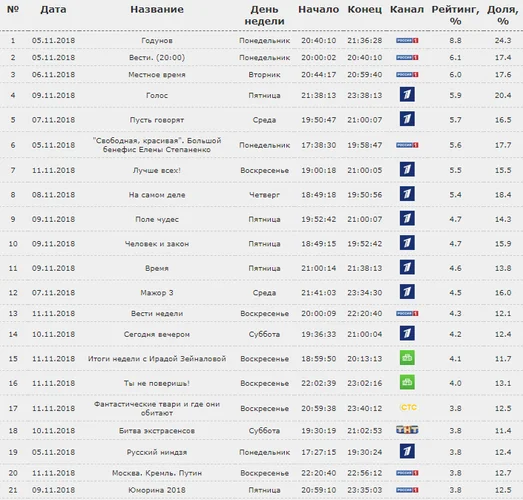Image resolution: width=523 pixels, height=500 pixels.
Task: Click the Первый канал logo beside Русский ниндзя
Action: (407, 451)
